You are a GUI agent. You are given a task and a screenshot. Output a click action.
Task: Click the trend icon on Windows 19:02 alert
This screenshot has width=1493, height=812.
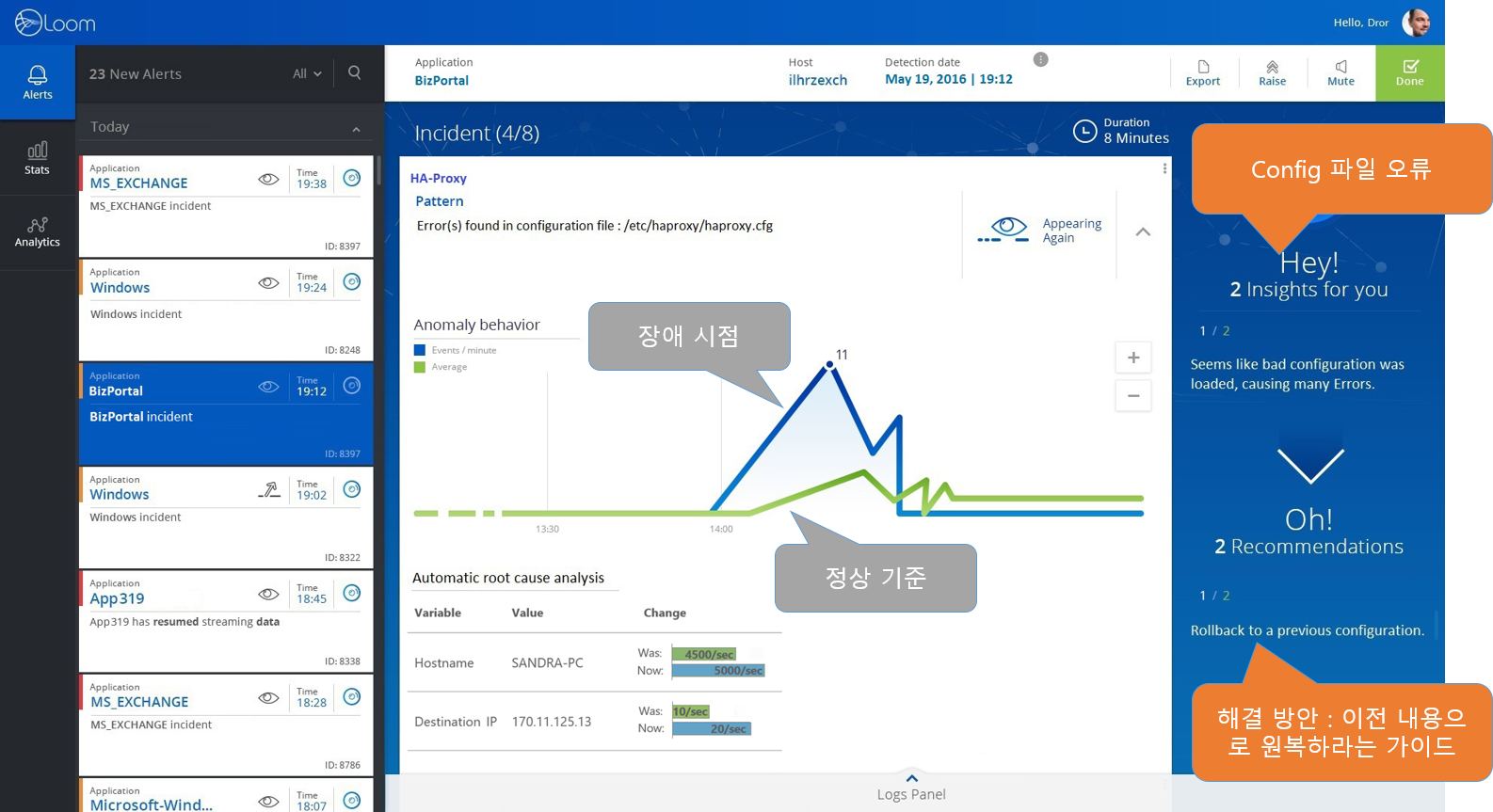click(x=269, y=489)
